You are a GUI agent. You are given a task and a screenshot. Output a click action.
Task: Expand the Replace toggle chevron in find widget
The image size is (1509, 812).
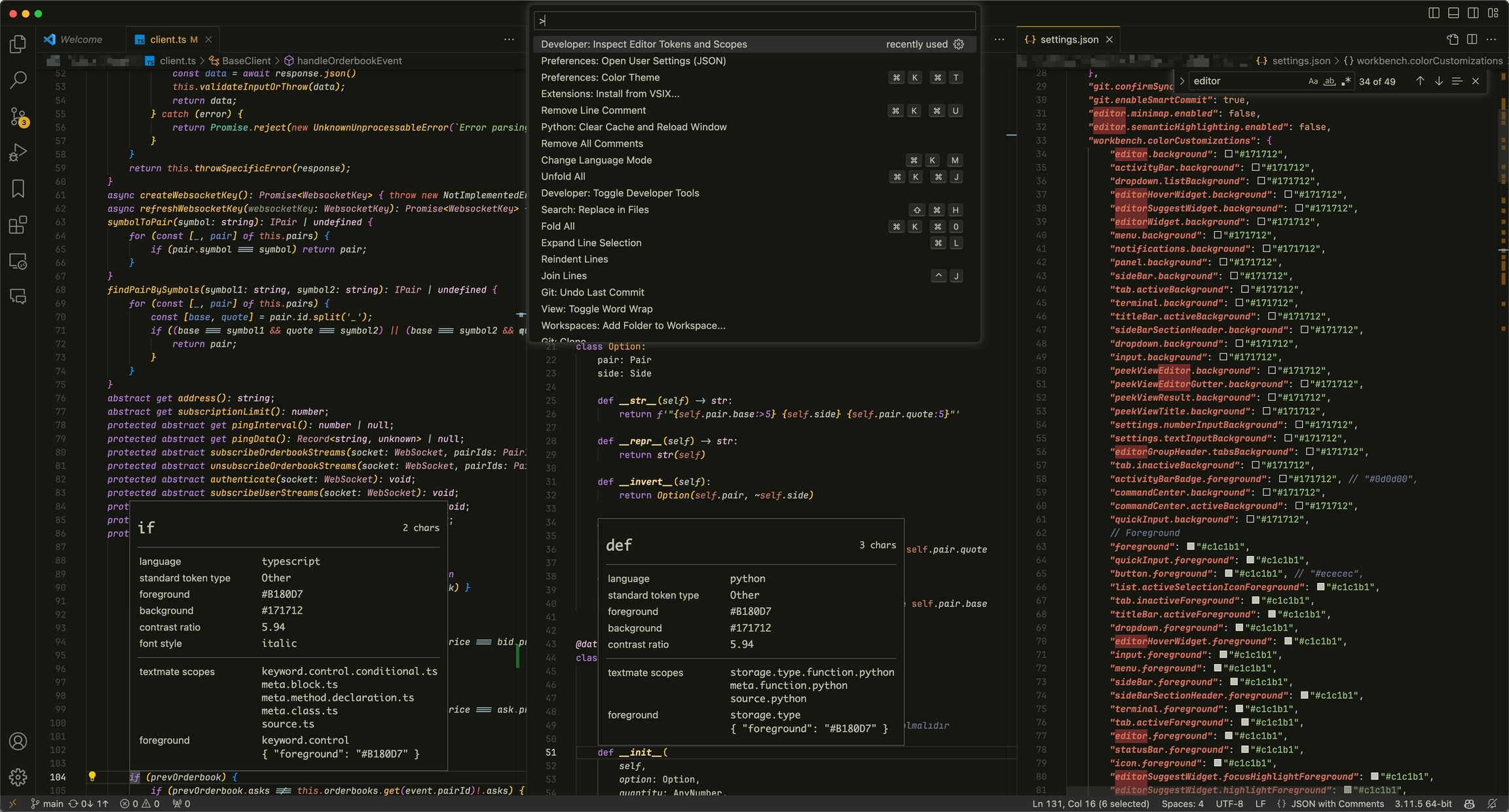tap(1182, 81)
